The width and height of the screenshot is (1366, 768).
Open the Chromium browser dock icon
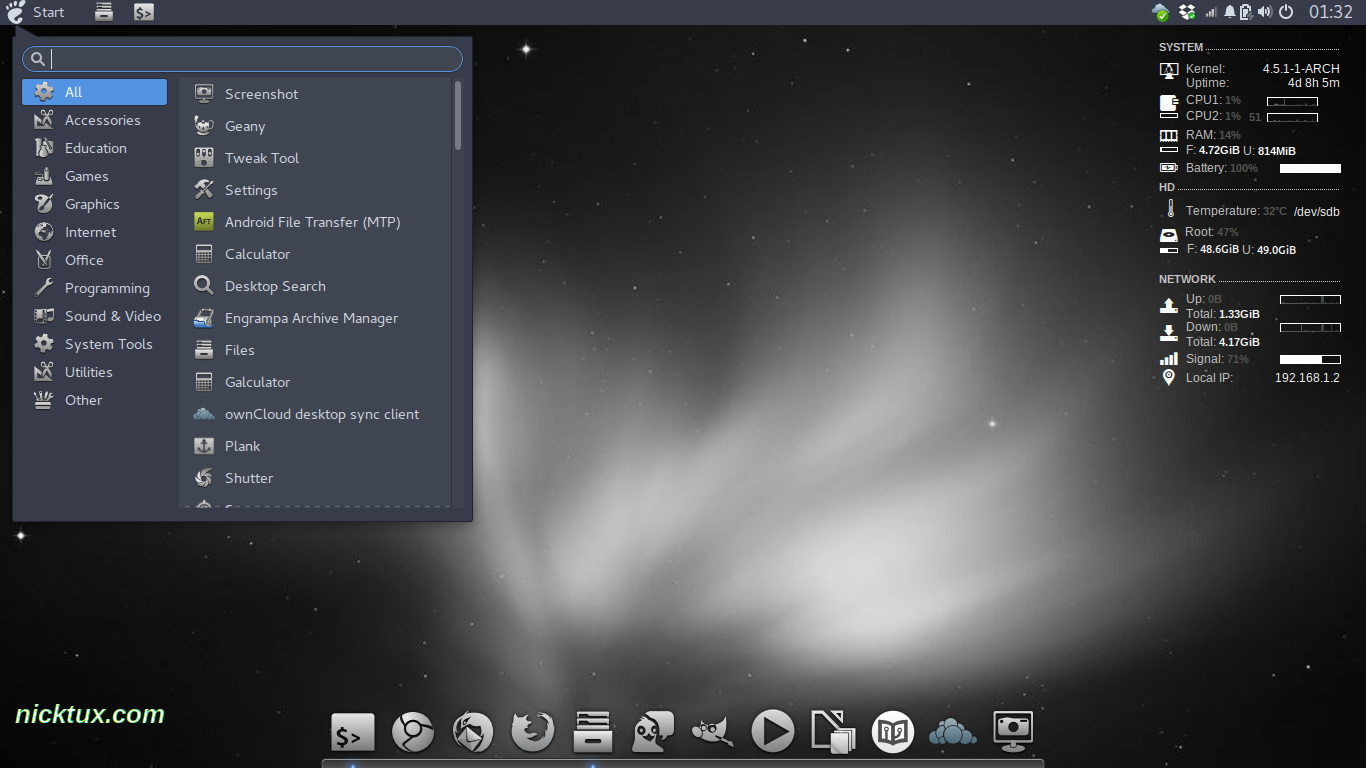coord(412,733)
